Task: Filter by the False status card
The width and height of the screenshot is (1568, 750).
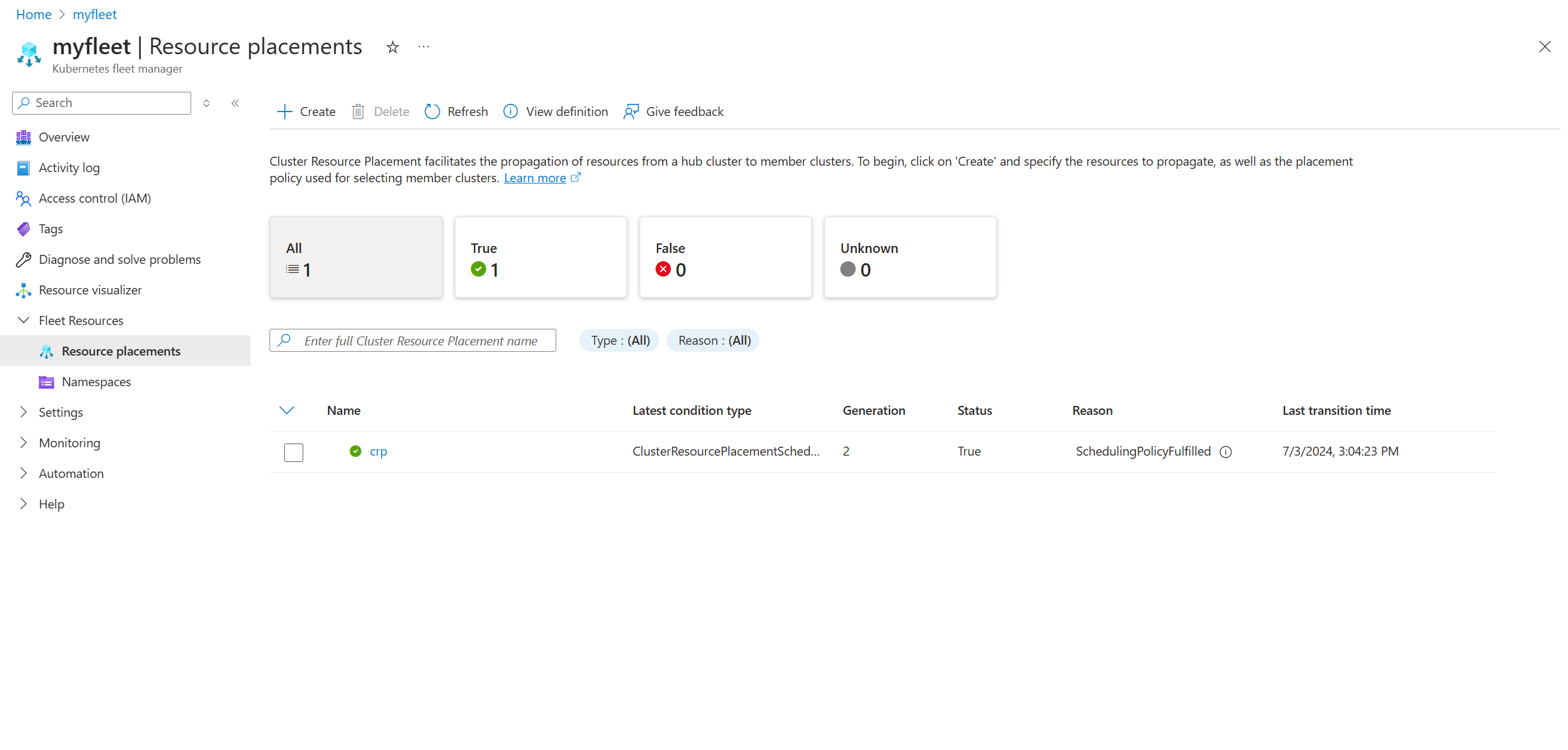Action: pos(725,257)
